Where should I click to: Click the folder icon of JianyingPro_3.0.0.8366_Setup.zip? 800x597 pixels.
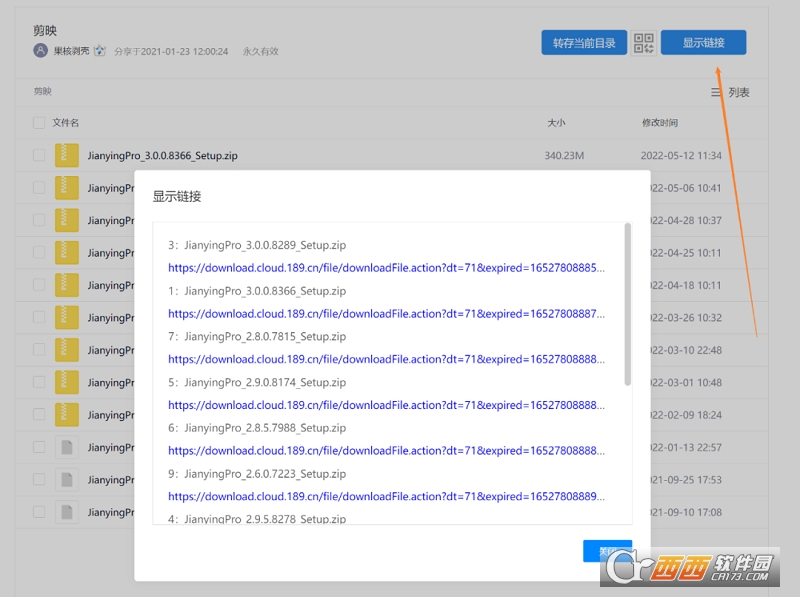67,155
